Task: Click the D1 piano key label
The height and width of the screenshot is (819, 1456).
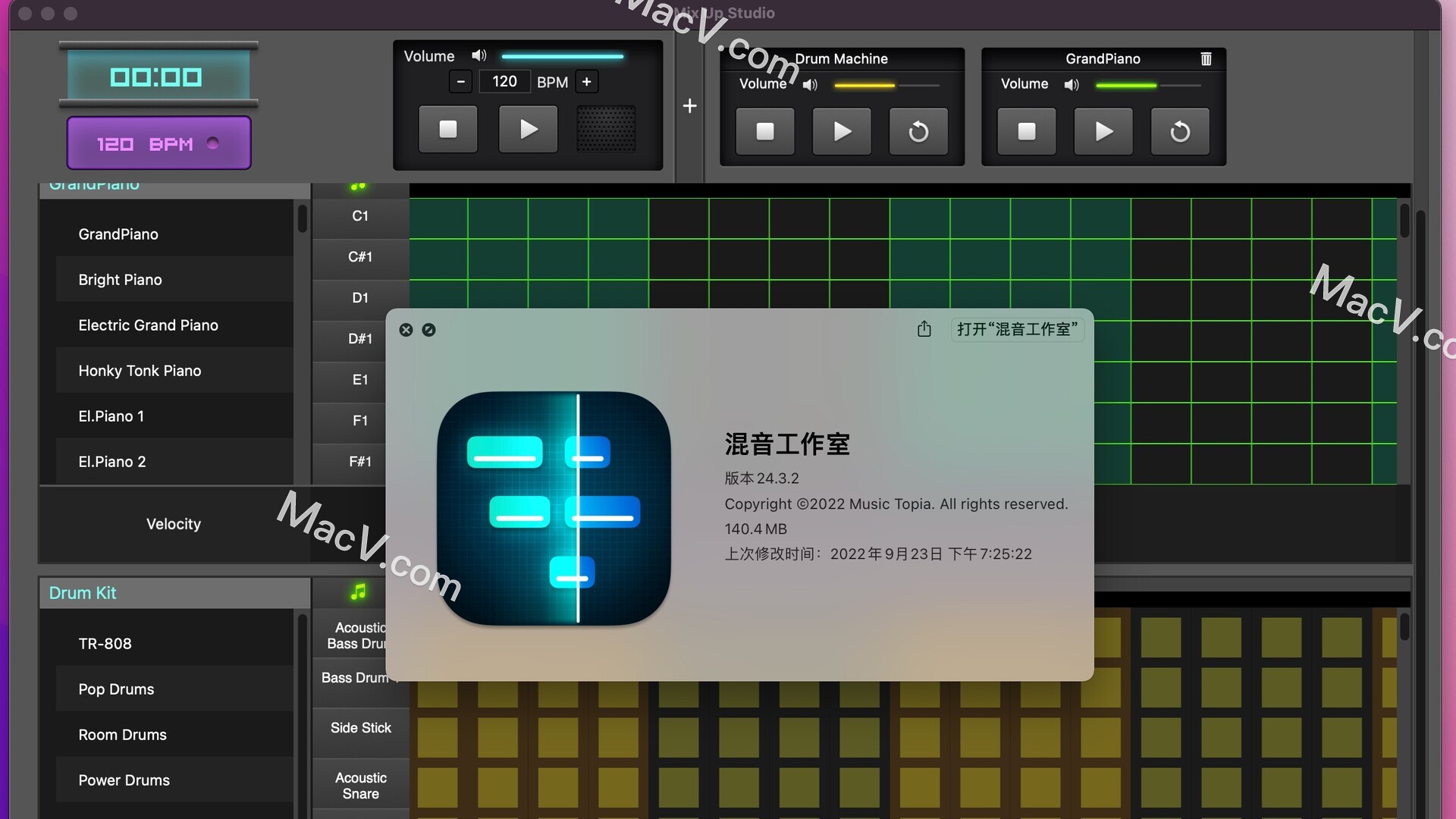Action: (x=360, y=298)
